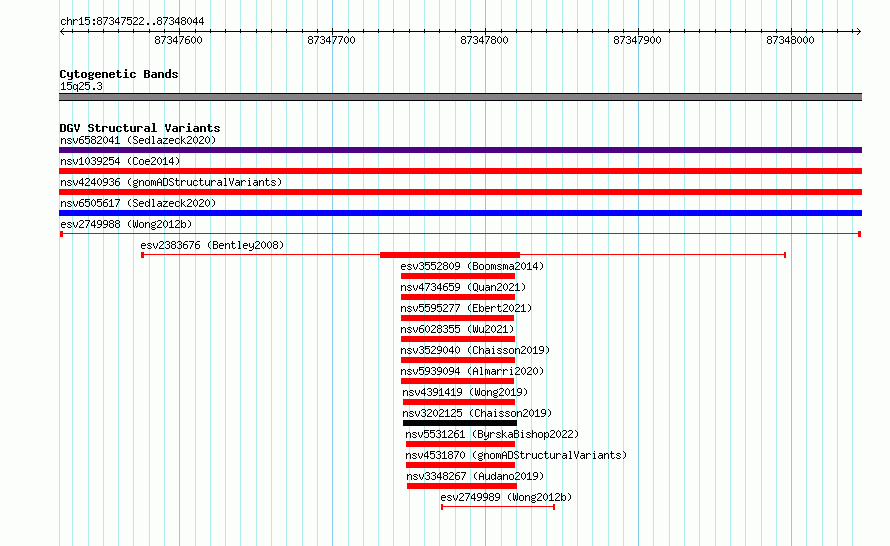Click the nsv6028355 red variant bar

pos(457,339)
